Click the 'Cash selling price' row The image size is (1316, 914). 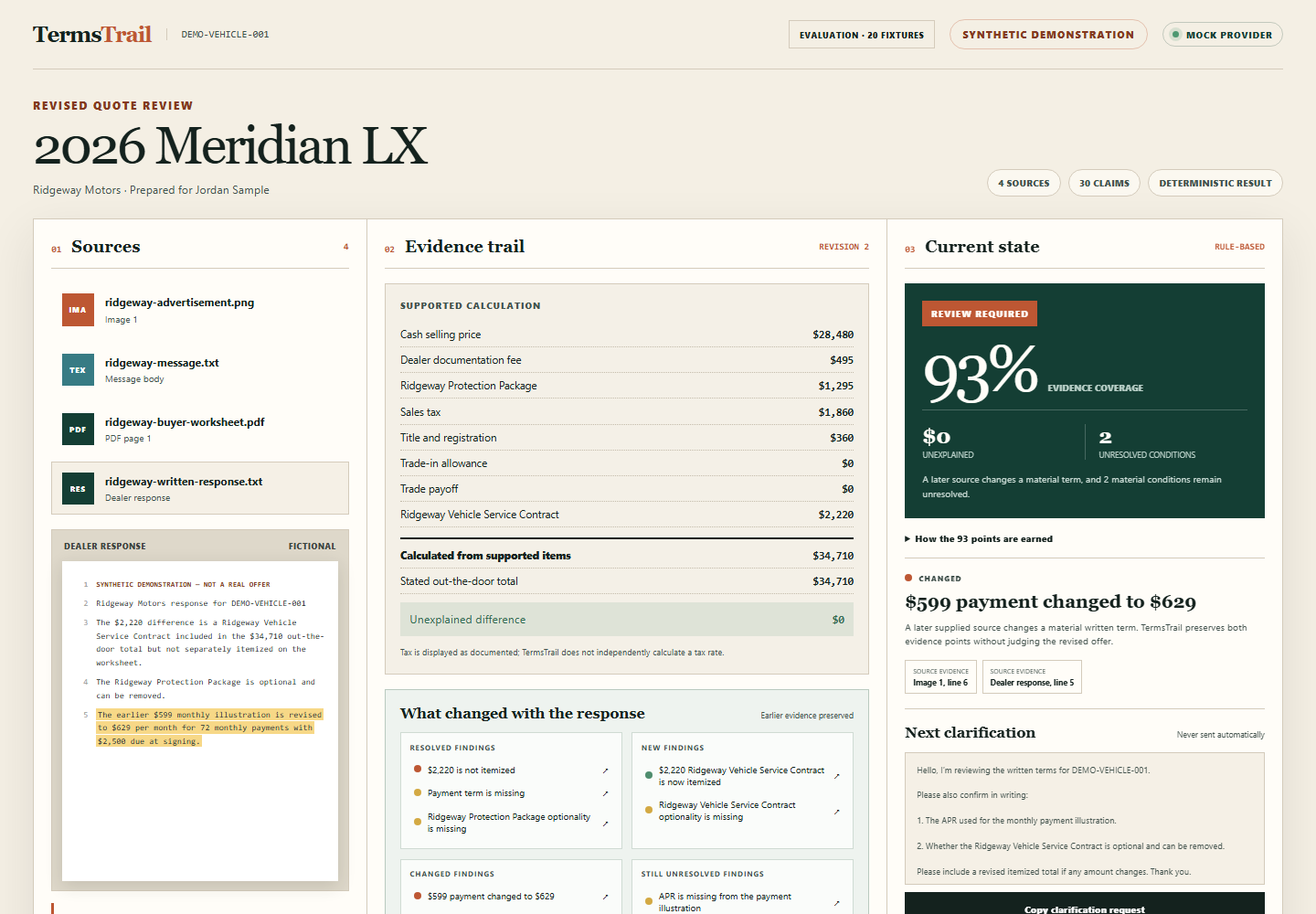tap(627, 335)
